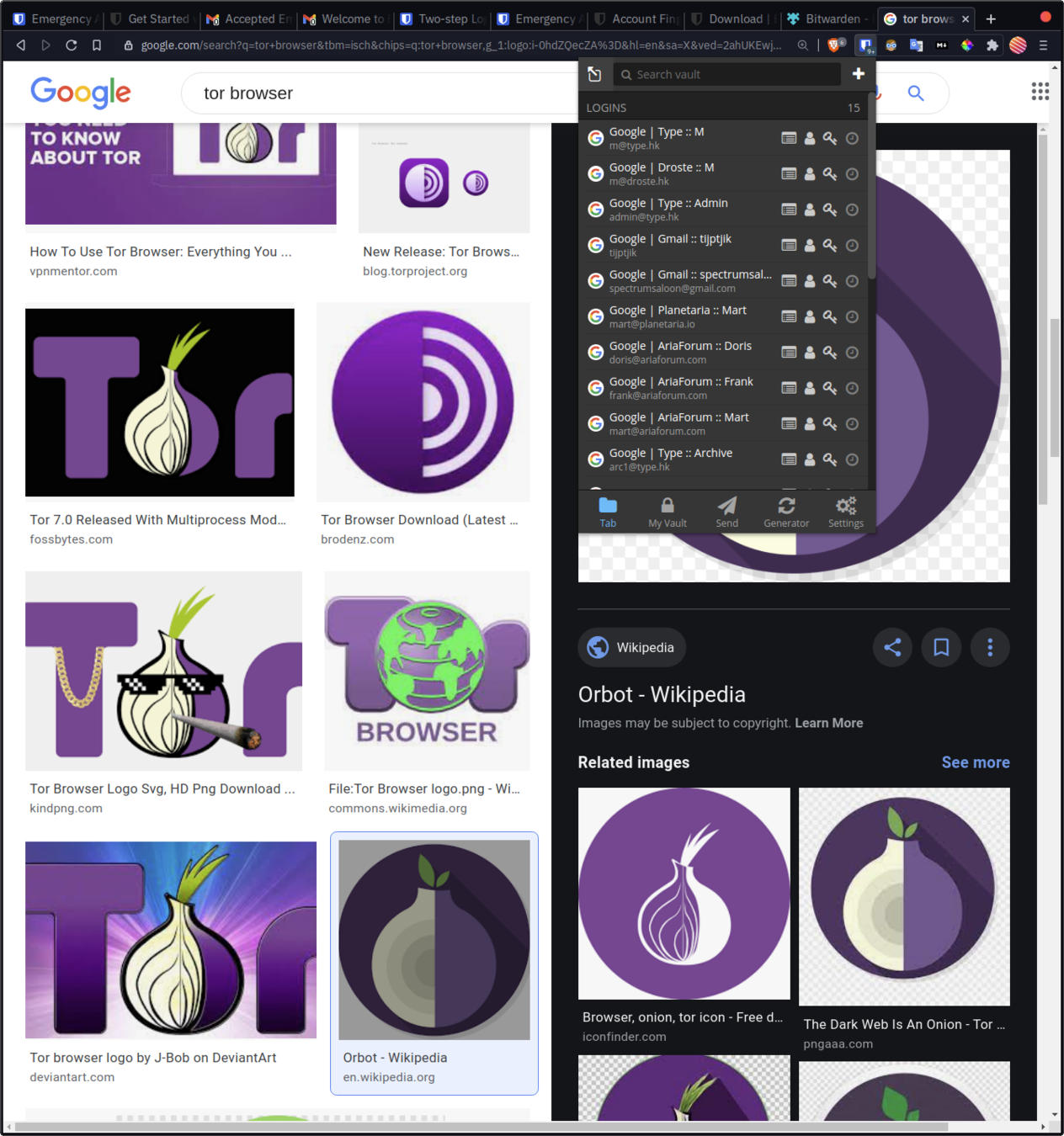The height and width of the screenshot is (1136, 1064).
Task: Open the 'Orbot - Wikipedia' title link
Action: (662, 694)
